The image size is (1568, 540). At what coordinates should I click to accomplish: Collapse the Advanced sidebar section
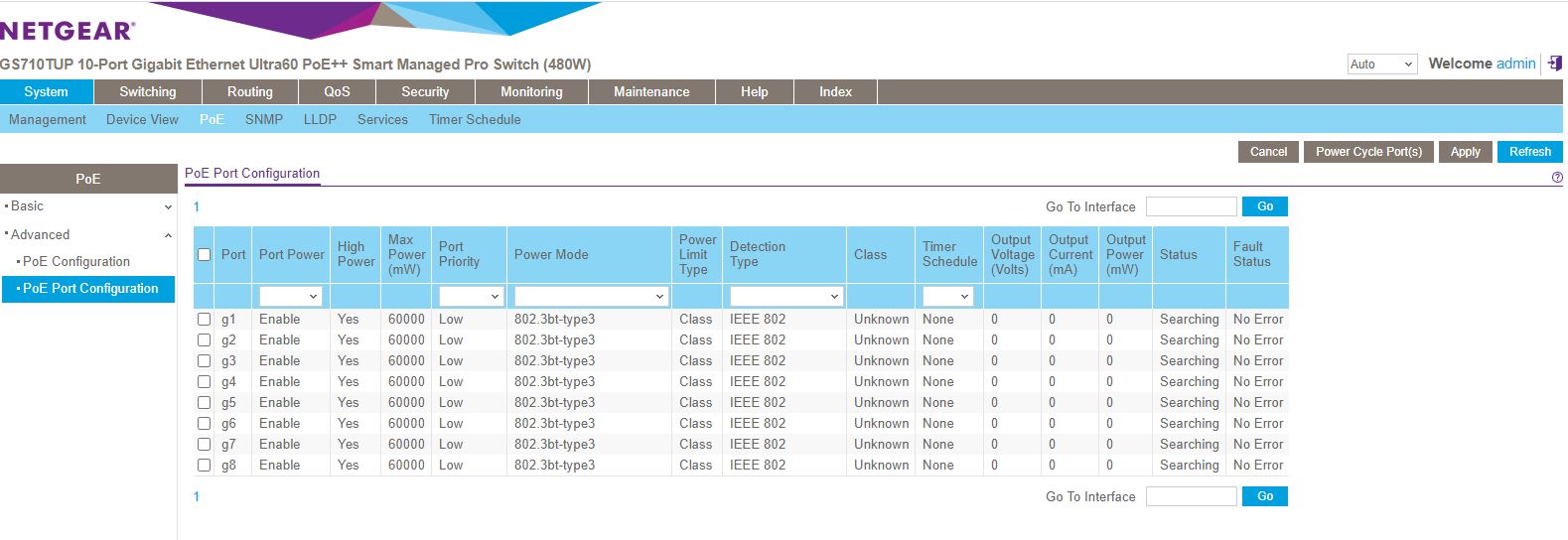click(x=168, y=235)
